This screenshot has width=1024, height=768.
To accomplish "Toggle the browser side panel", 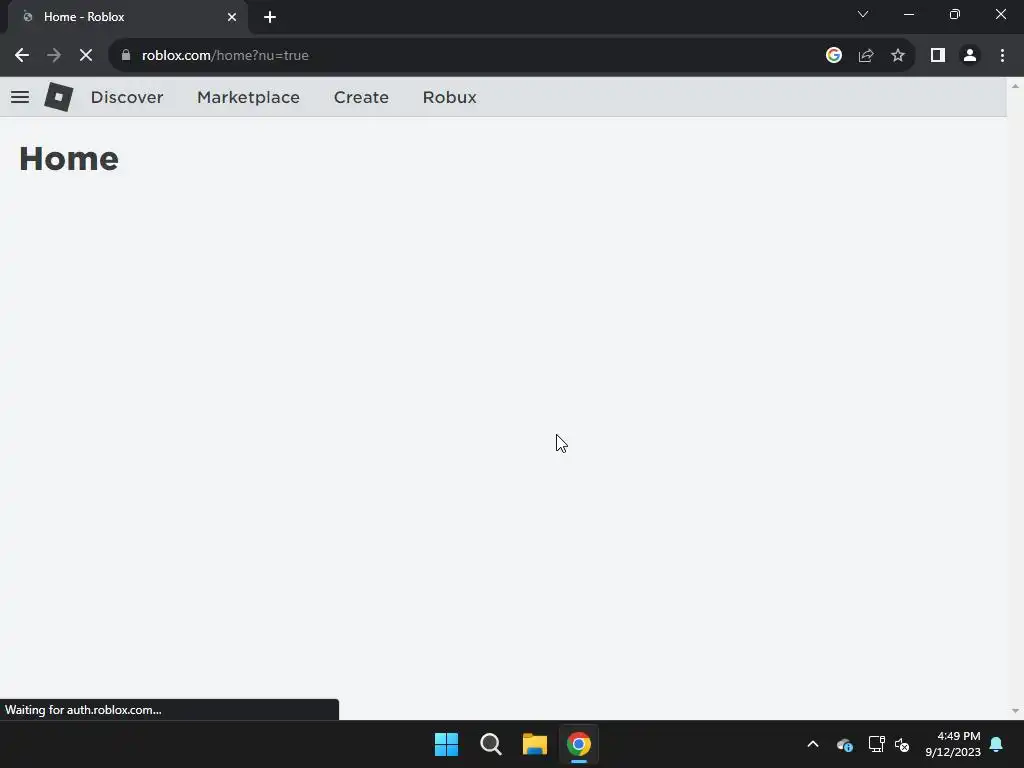I will (x=938, y=56).
